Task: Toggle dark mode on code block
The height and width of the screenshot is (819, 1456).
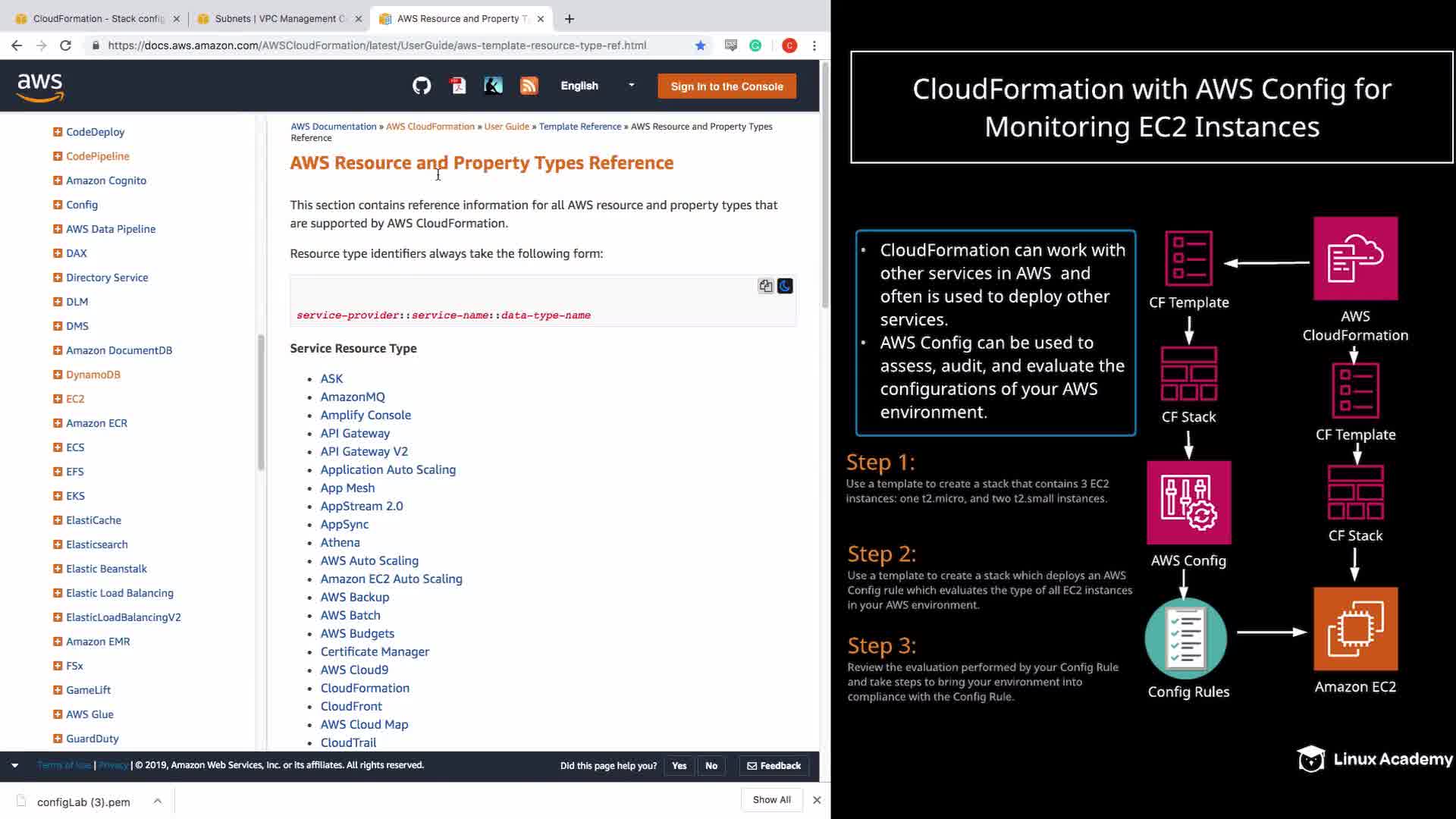Action: coord(785,286)
